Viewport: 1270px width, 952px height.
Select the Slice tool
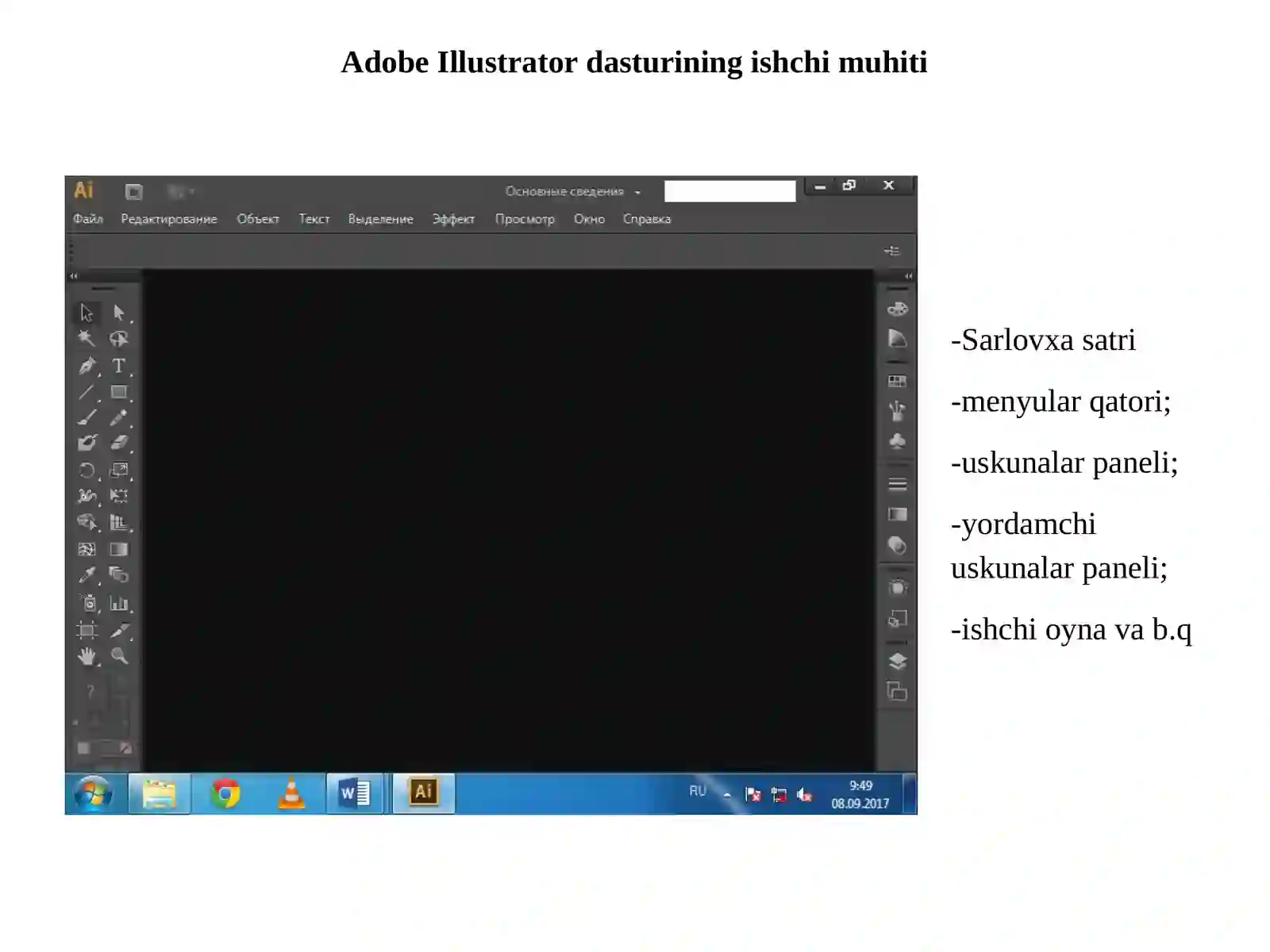pyautogui.click(x=119, y=631)
